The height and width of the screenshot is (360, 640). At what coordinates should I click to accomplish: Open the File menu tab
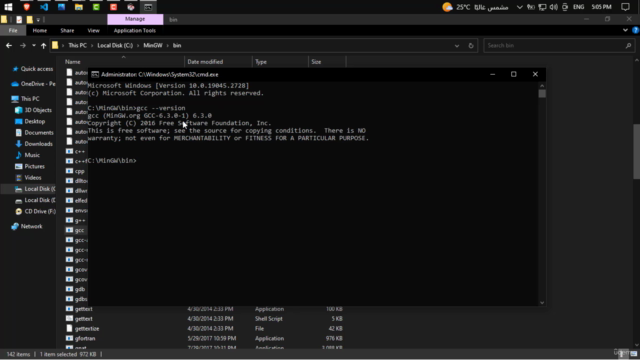(x=13, y=31)
